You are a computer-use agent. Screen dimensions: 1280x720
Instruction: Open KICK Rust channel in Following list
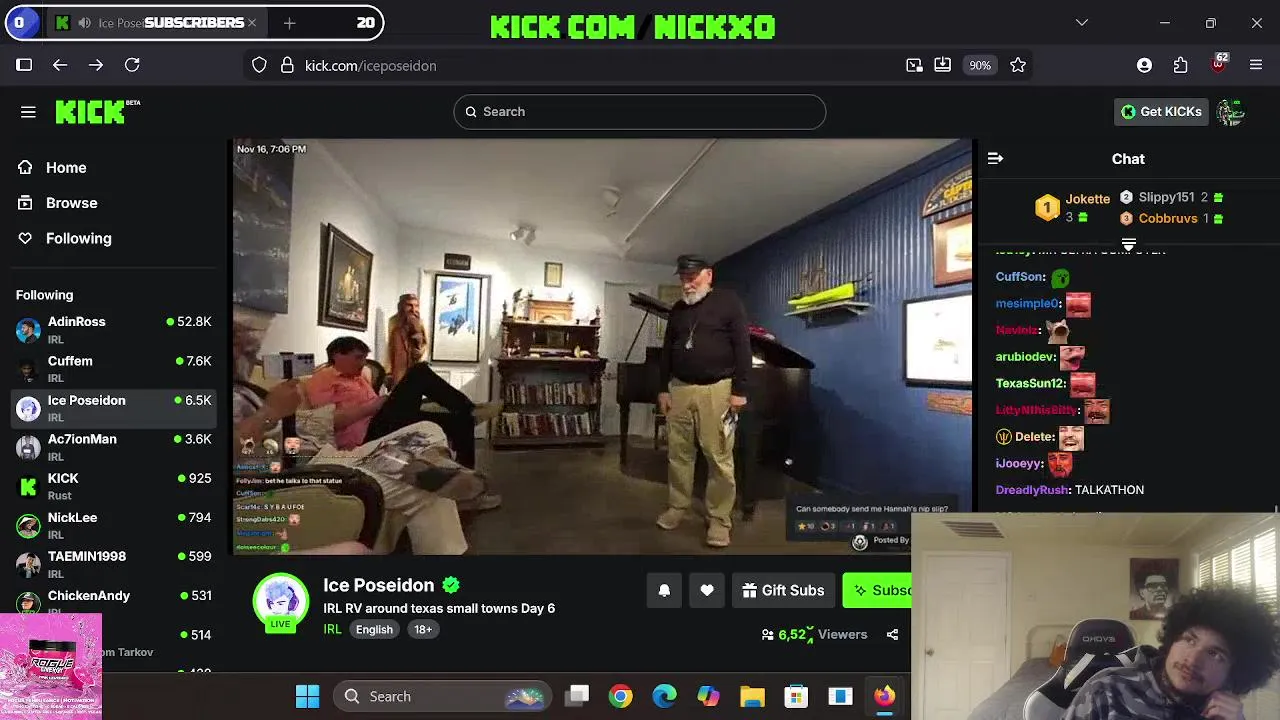point(114,486)
